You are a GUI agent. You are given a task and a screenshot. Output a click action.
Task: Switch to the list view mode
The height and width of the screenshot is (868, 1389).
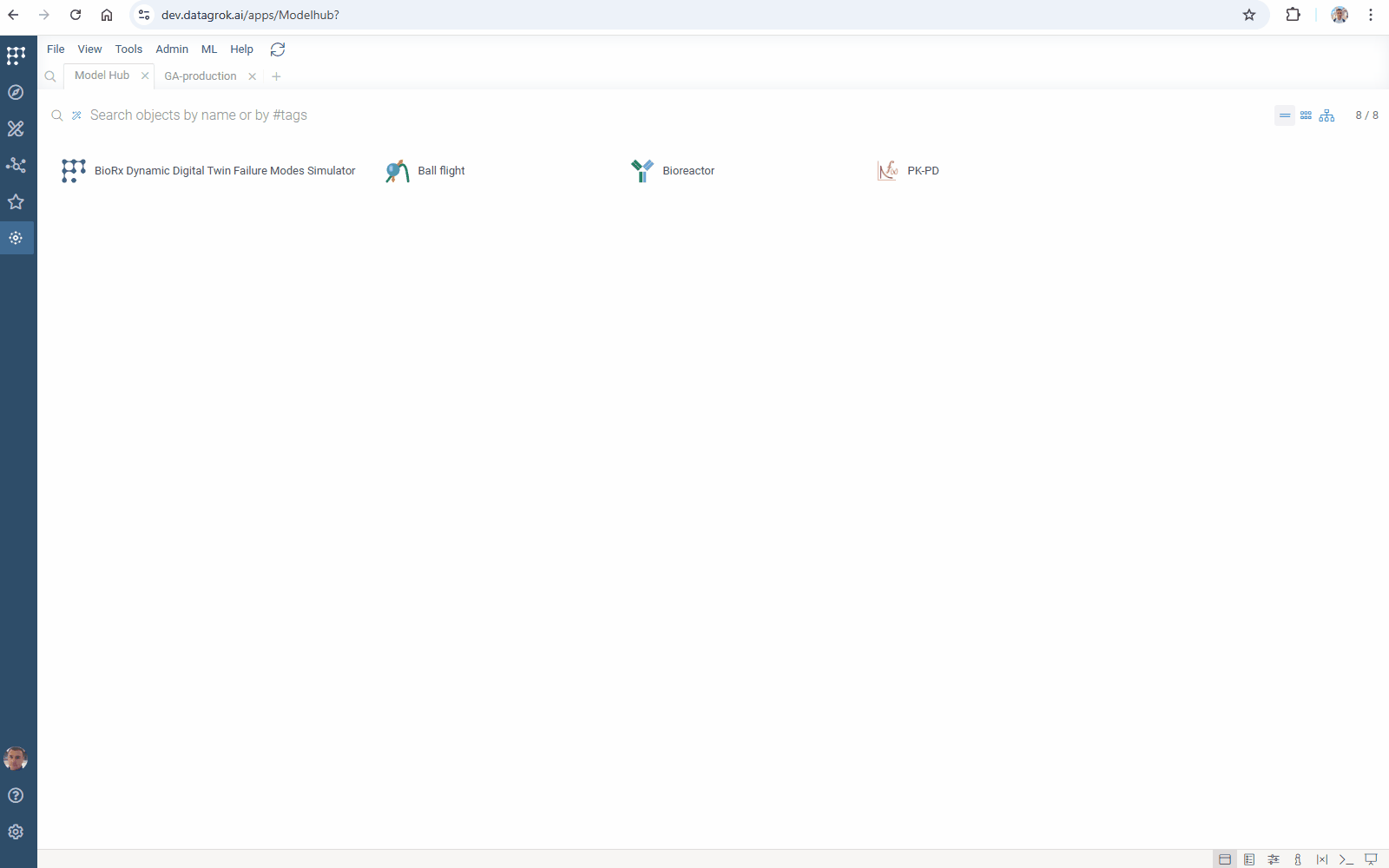pos(1285,115)
